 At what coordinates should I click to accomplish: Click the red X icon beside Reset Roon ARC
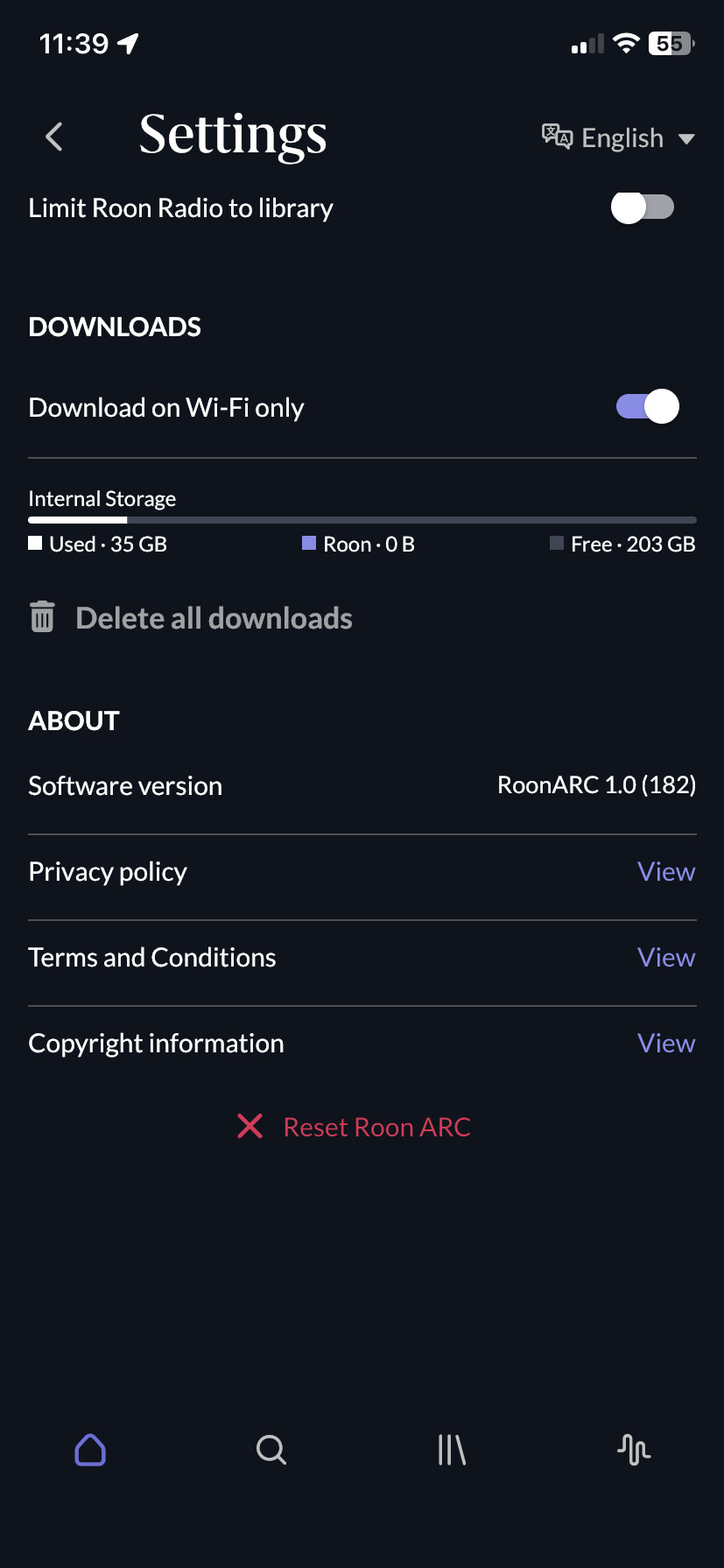point(250,1127)
